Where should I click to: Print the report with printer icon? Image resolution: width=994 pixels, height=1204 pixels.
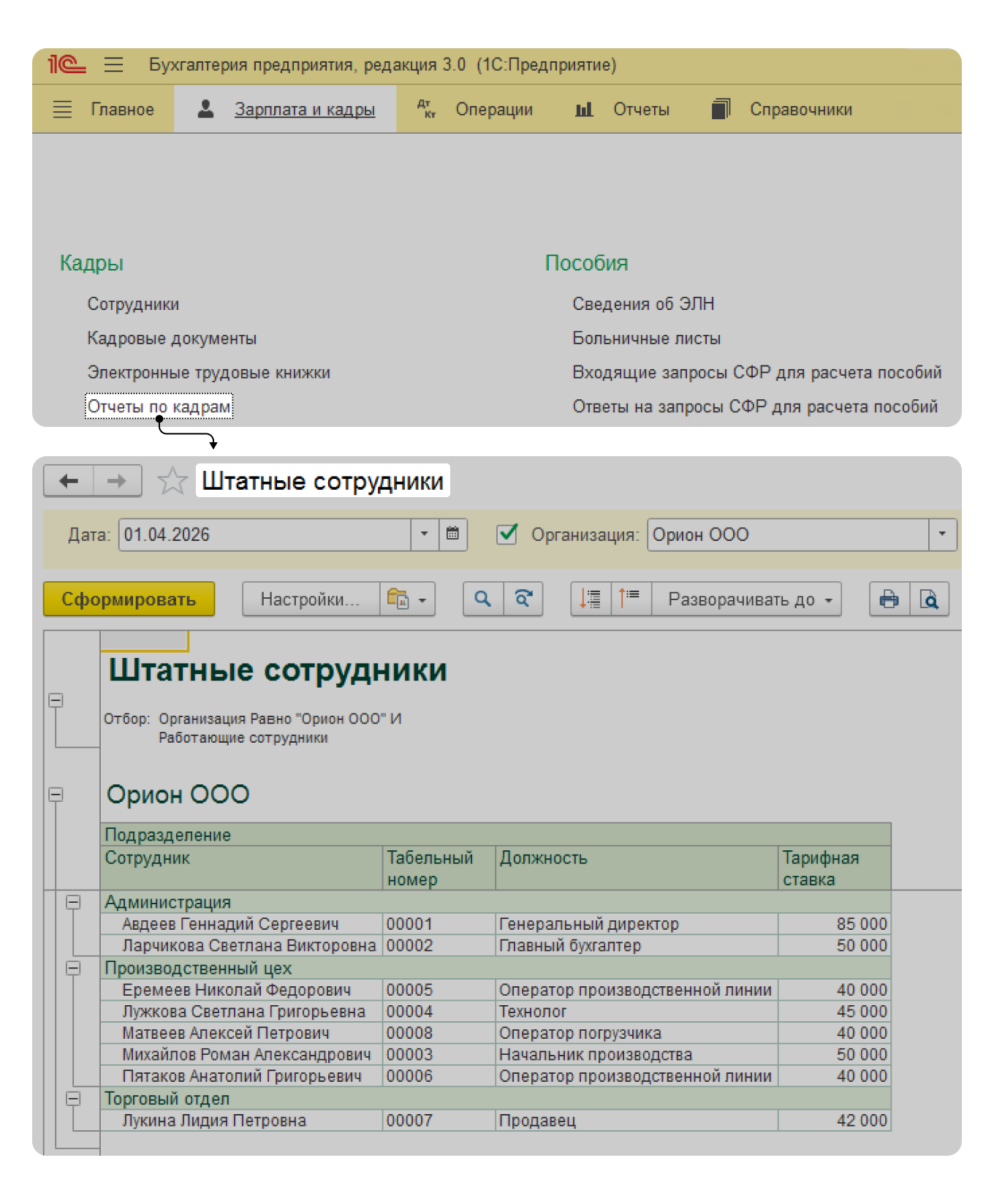tap(889, 599)
